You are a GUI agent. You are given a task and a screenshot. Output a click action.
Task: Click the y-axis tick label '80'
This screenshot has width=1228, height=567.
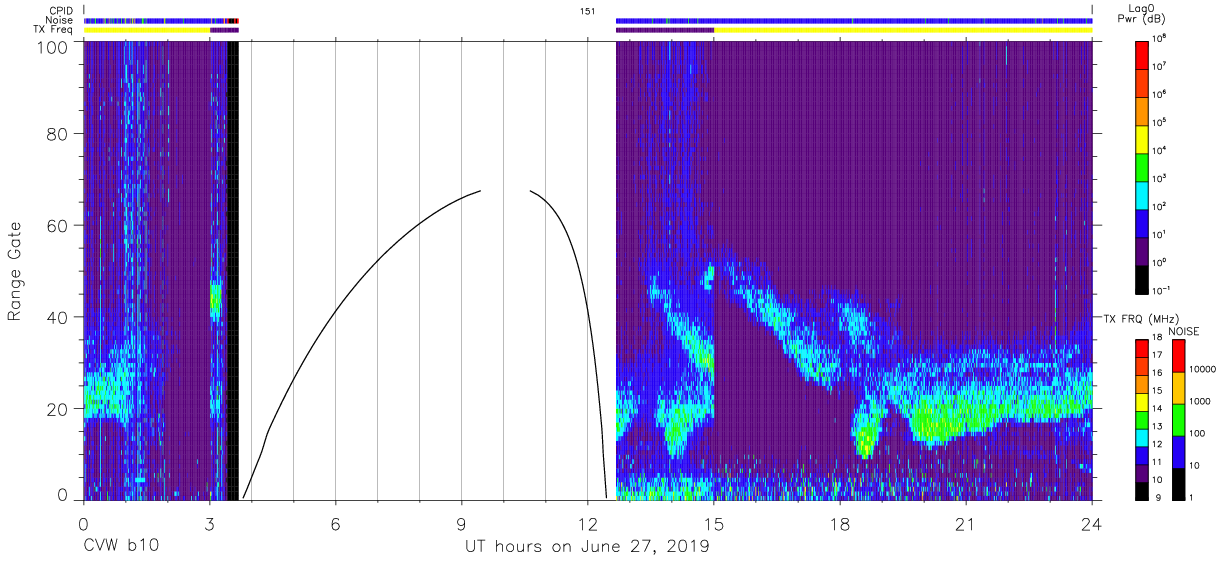click(57, 134)
